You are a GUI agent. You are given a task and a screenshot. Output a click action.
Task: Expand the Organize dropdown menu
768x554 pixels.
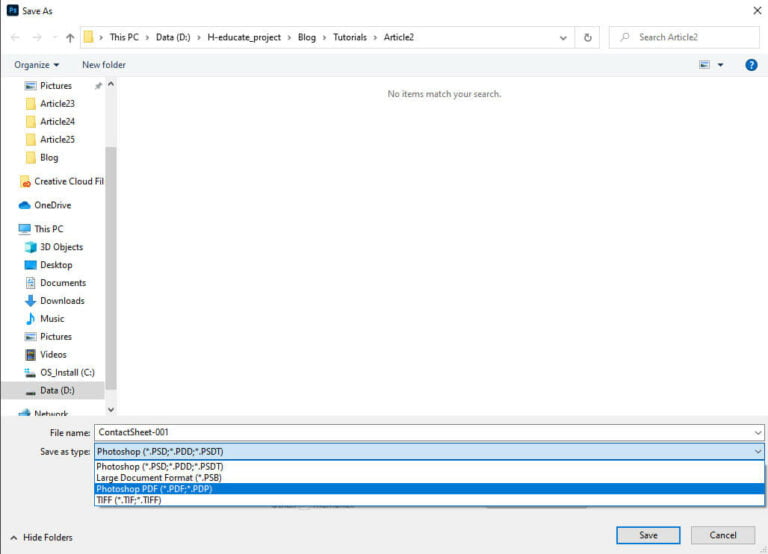(x=36, y=65)
